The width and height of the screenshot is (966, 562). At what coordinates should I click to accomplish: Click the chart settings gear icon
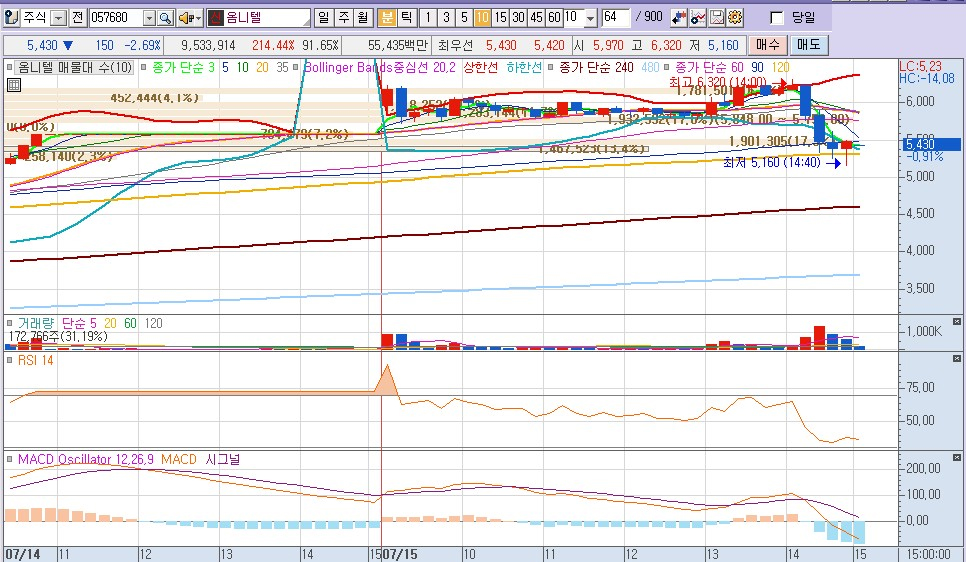(735, 18)
